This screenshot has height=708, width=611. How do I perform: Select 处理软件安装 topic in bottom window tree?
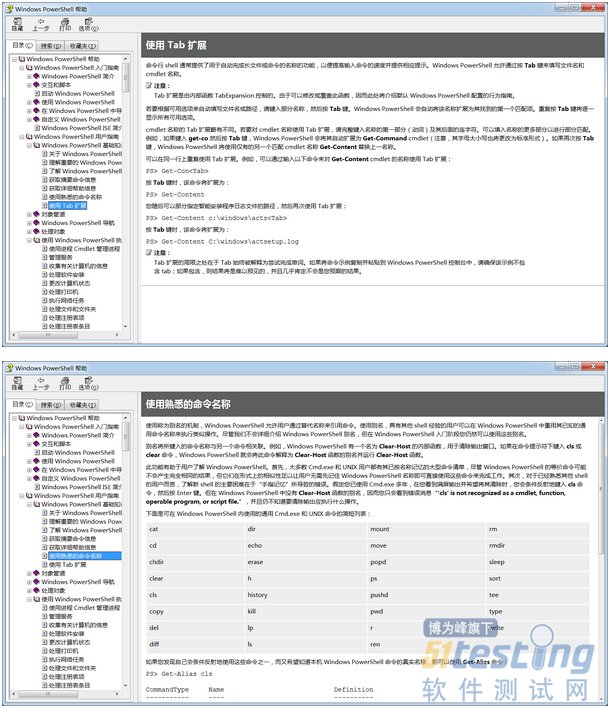tap(66, 634)
